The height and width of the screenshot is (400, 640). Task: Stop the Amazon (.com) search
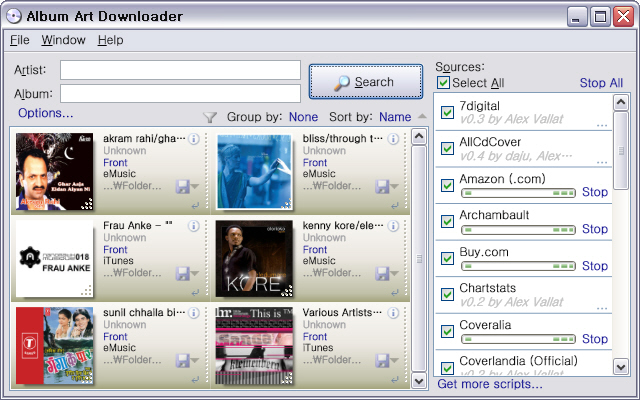click(595, 192)
